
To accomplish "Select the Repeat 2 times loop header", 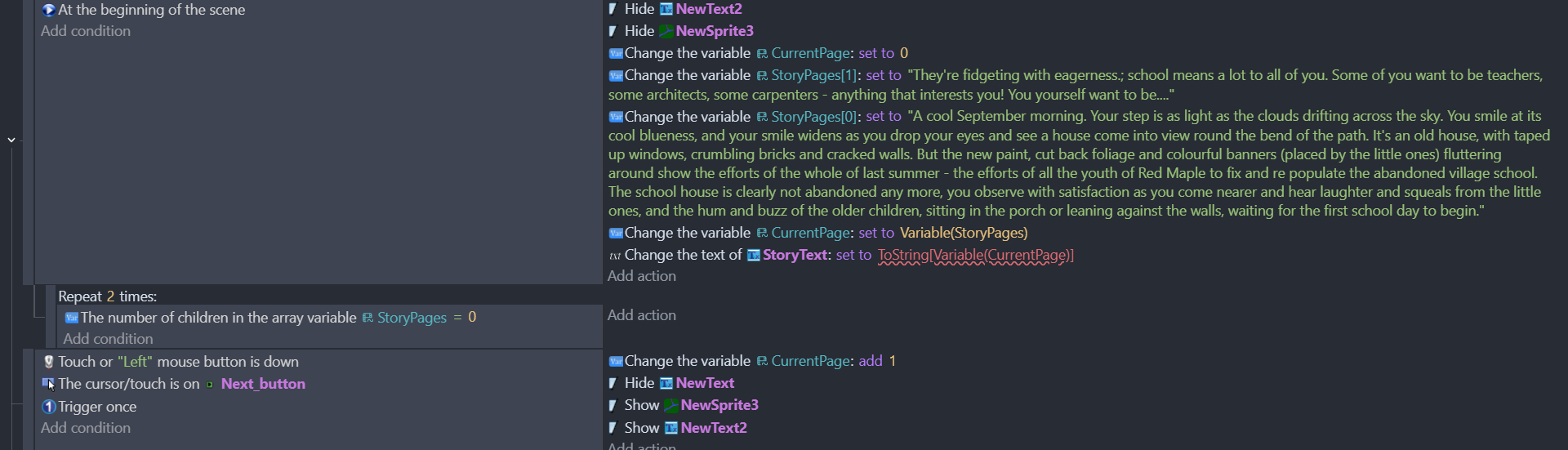I will 107,296.
